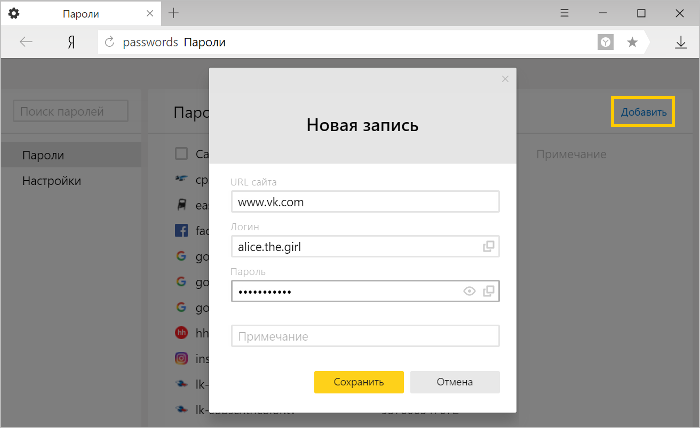
Task: Click the Yandex protect icon in address bar
Action: (x=605, y=42)
